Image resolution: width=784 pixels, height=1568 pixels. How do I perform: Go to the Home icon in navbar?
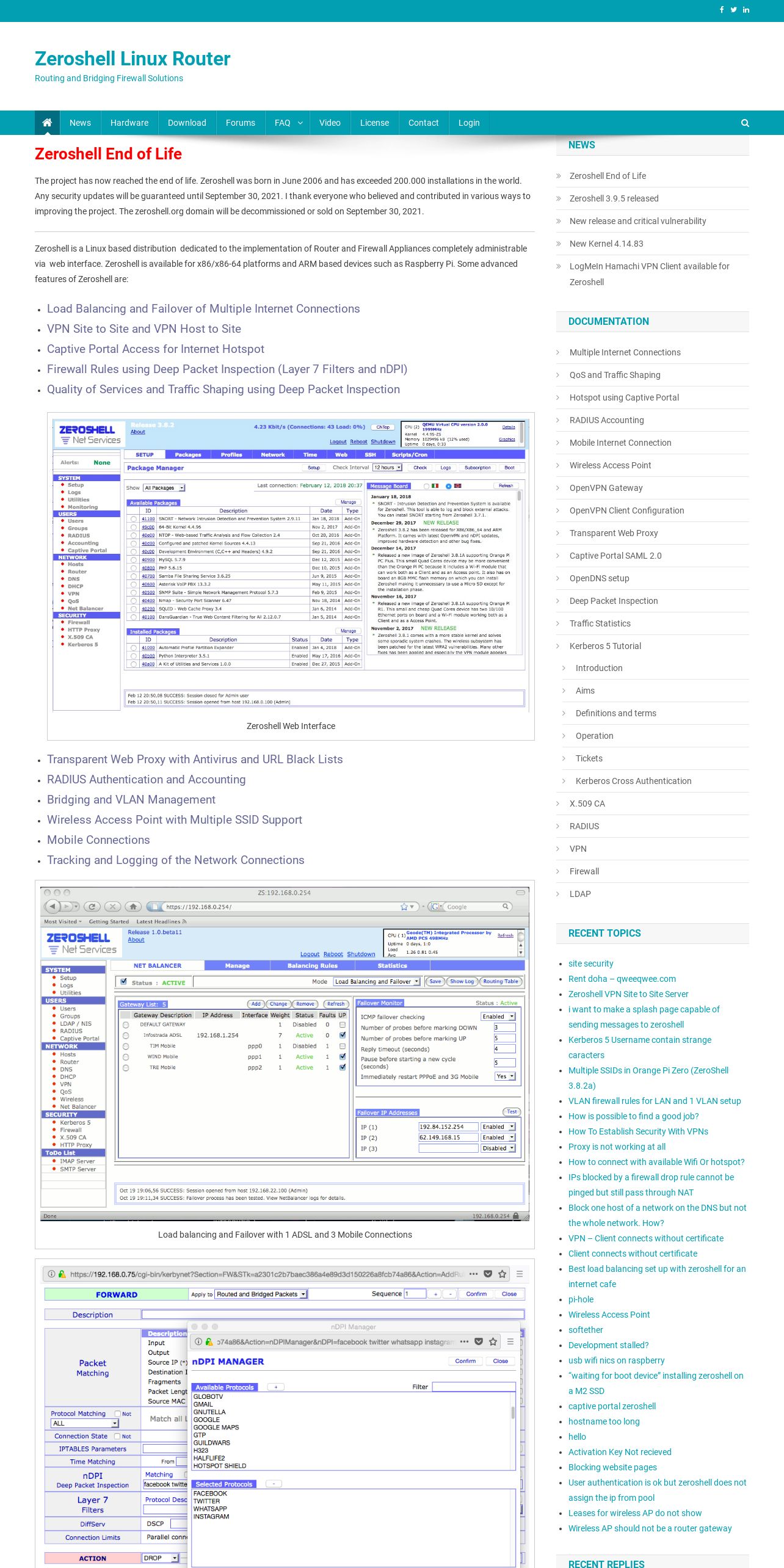[47, 123]
